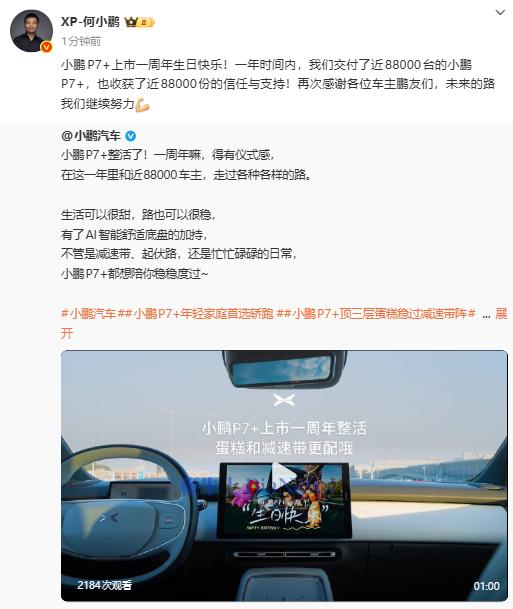Click the orange verified V badge on avatar
The image size is (513, 609).
47,47
